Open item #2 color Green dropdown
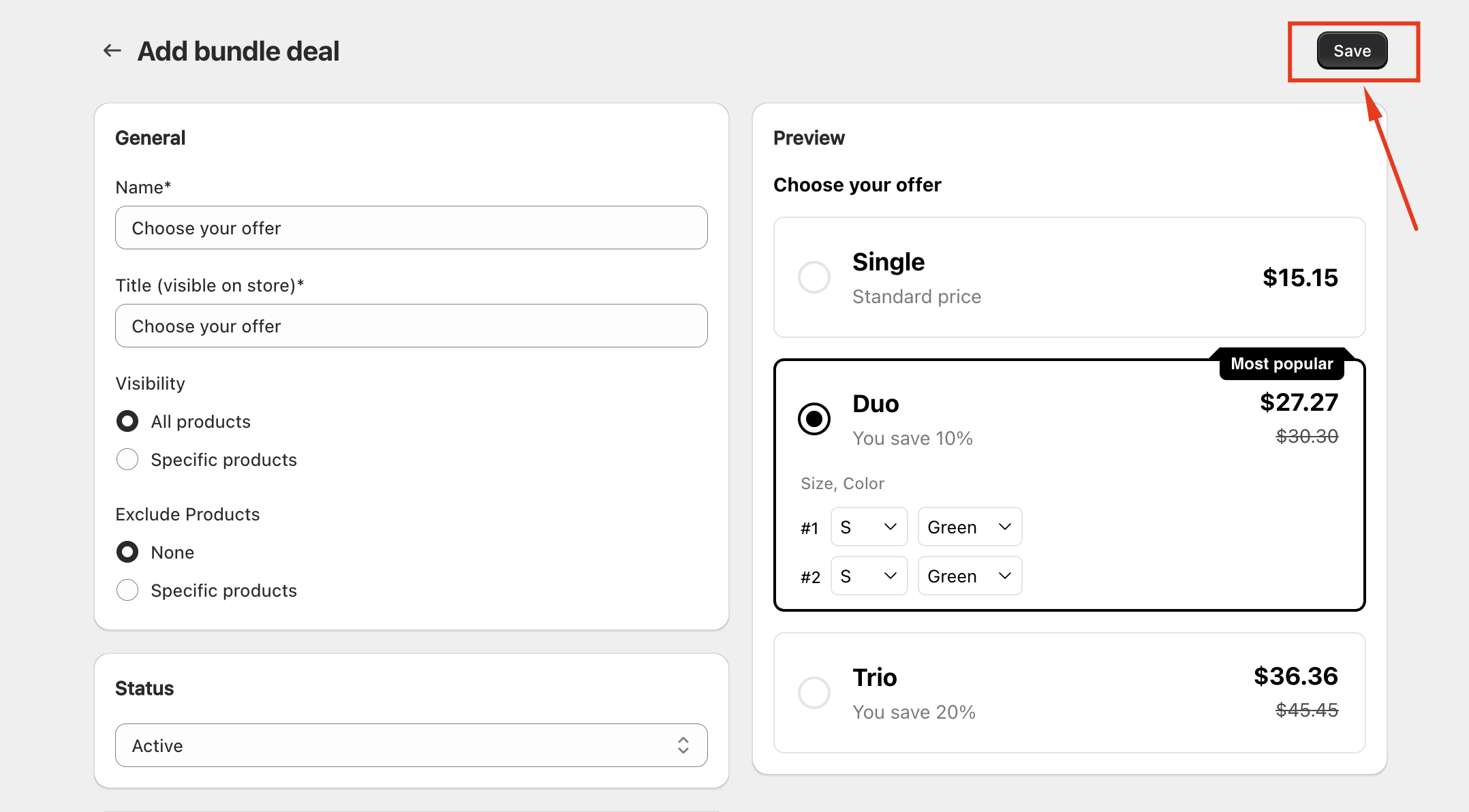The height and width of the screenshot is (812, 1469). 969,576
